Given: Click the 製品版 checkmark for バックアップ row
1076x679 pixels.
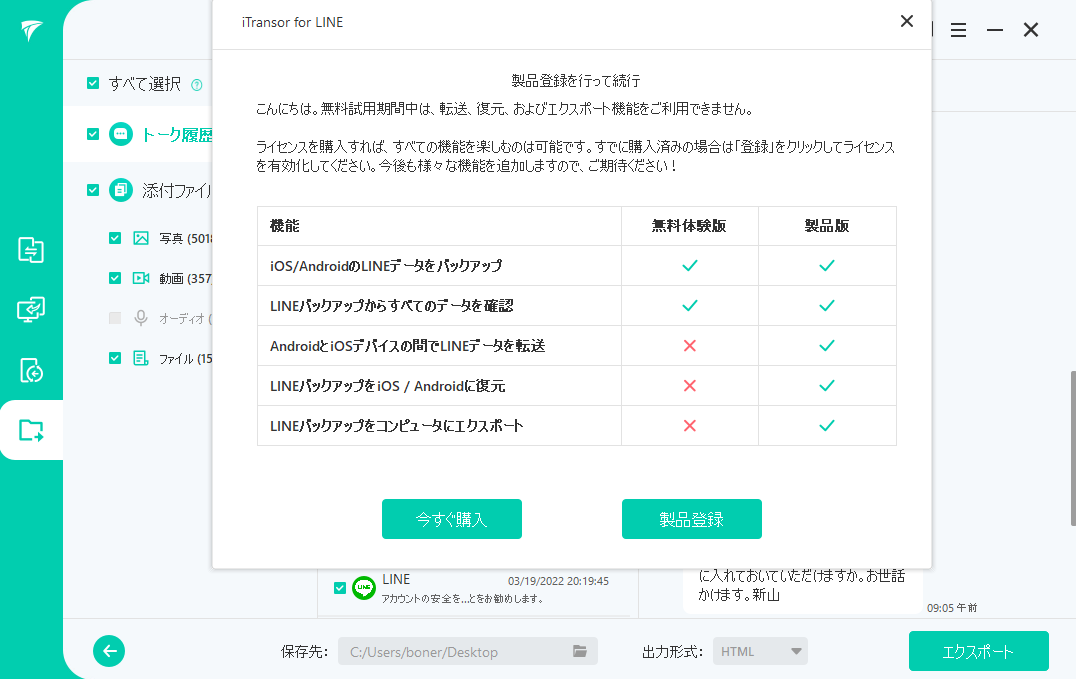Looking at the screenshot, I should 827,265.
